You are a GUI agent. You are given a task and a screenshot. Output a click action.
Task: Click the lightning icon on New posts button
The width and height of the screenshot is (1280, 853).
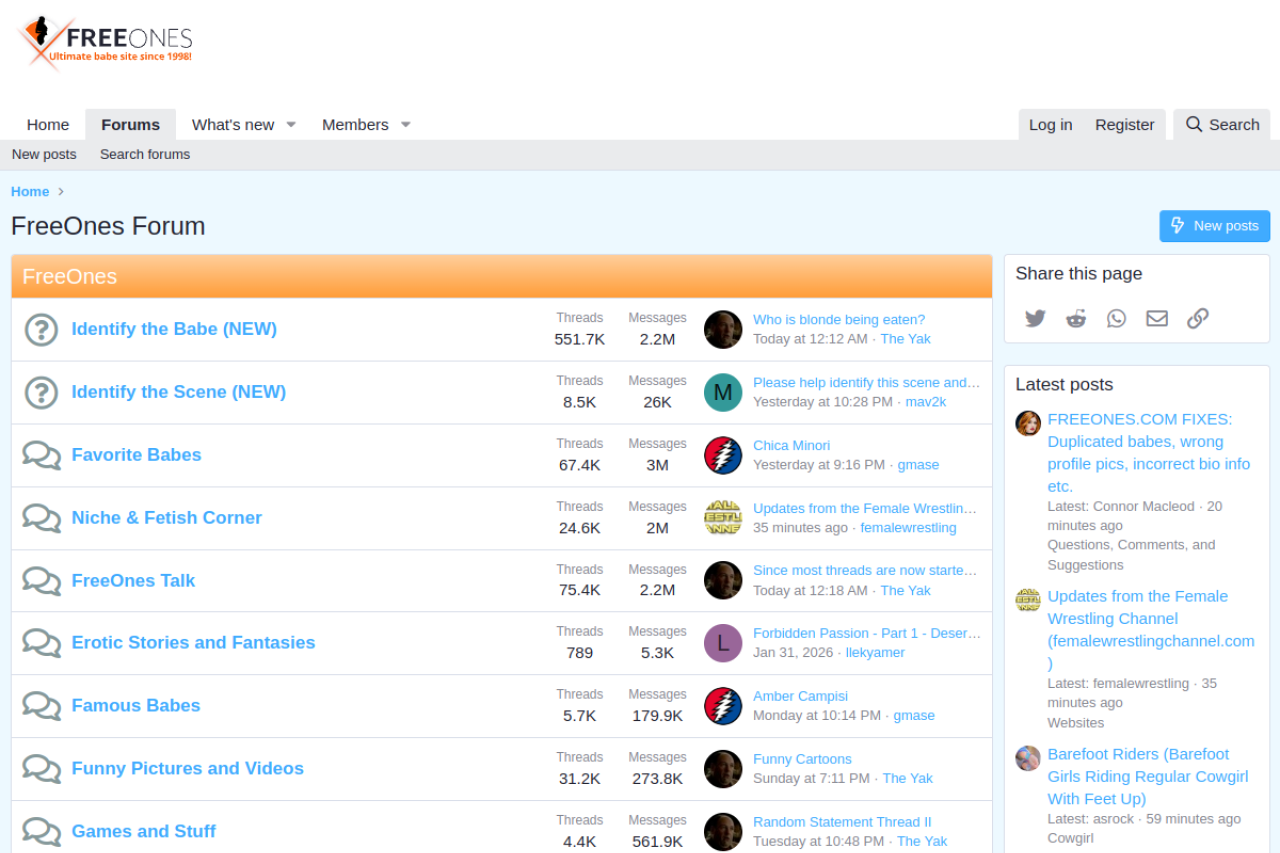click(1178, 226)
